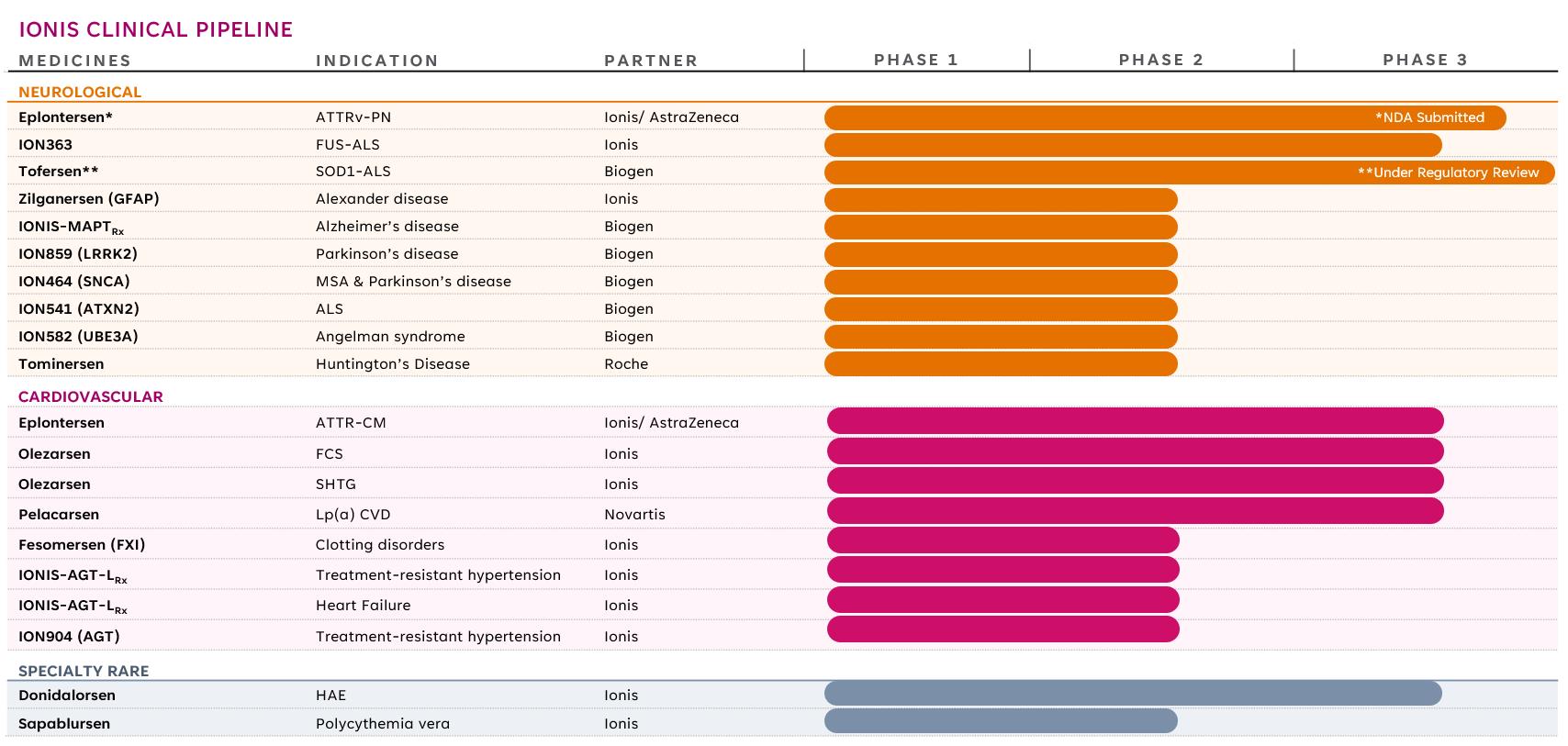
Task: Click the Sapablursen medicine name
Action: [x=64, y=724]
